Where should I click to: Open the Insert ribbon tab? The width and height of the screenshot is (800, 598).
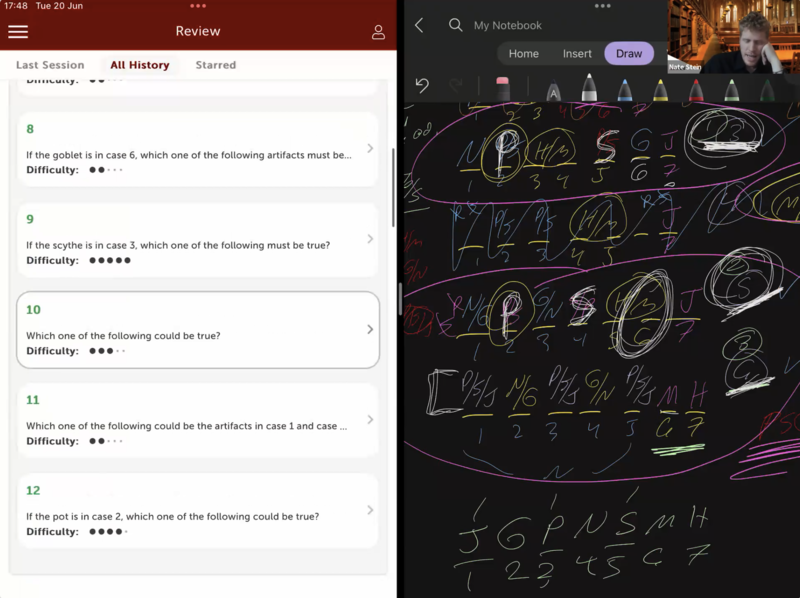click(x=577, y=54)
